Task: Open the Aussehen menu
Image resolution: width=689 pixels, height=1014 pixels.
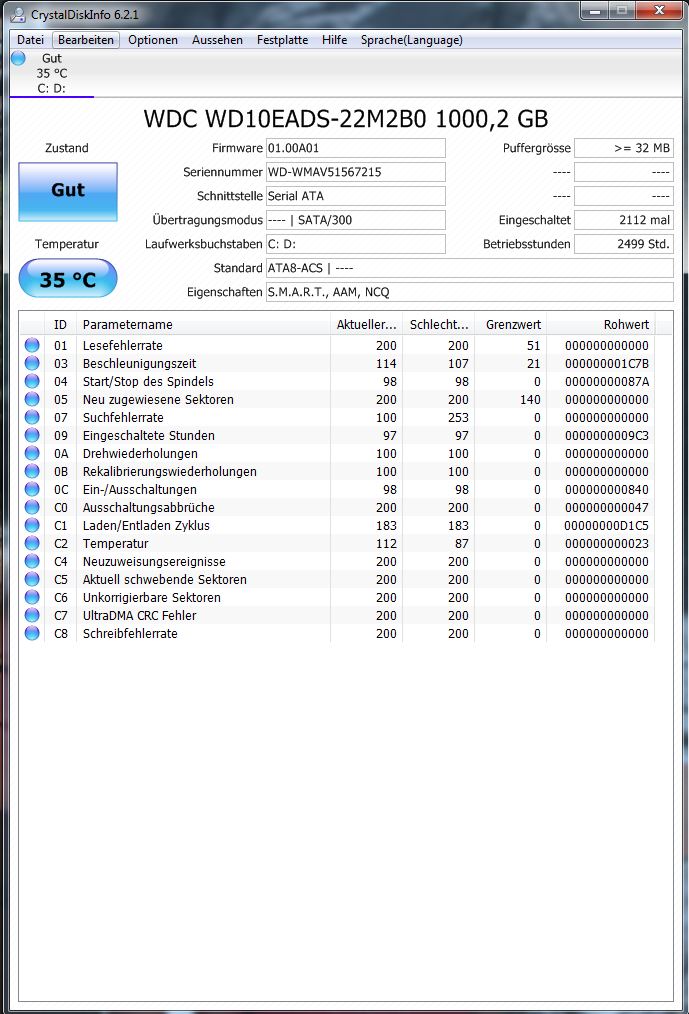Action: [x=217, y=40]
